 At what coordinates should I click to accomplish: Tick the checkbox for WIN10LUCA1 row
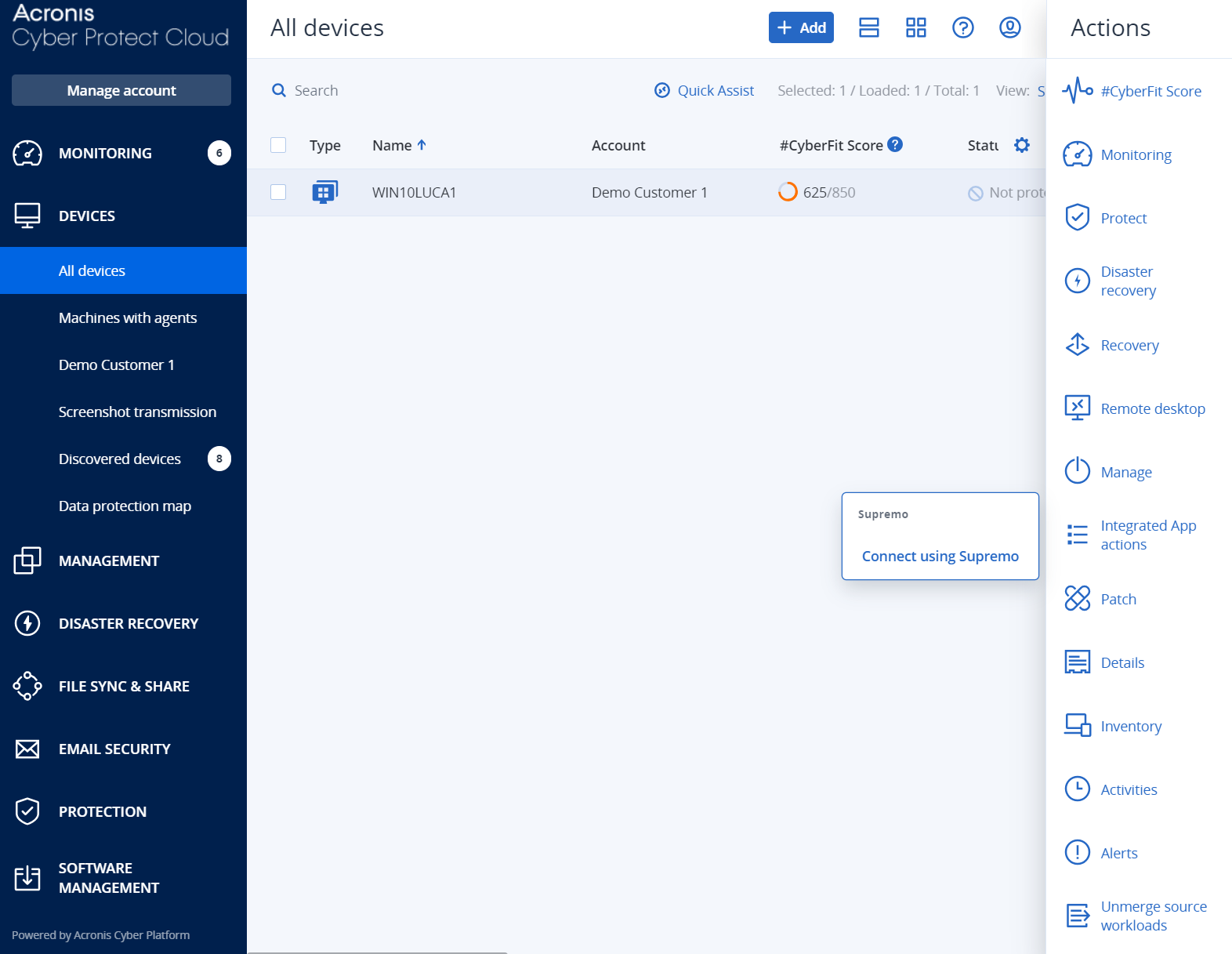point(278,192)
